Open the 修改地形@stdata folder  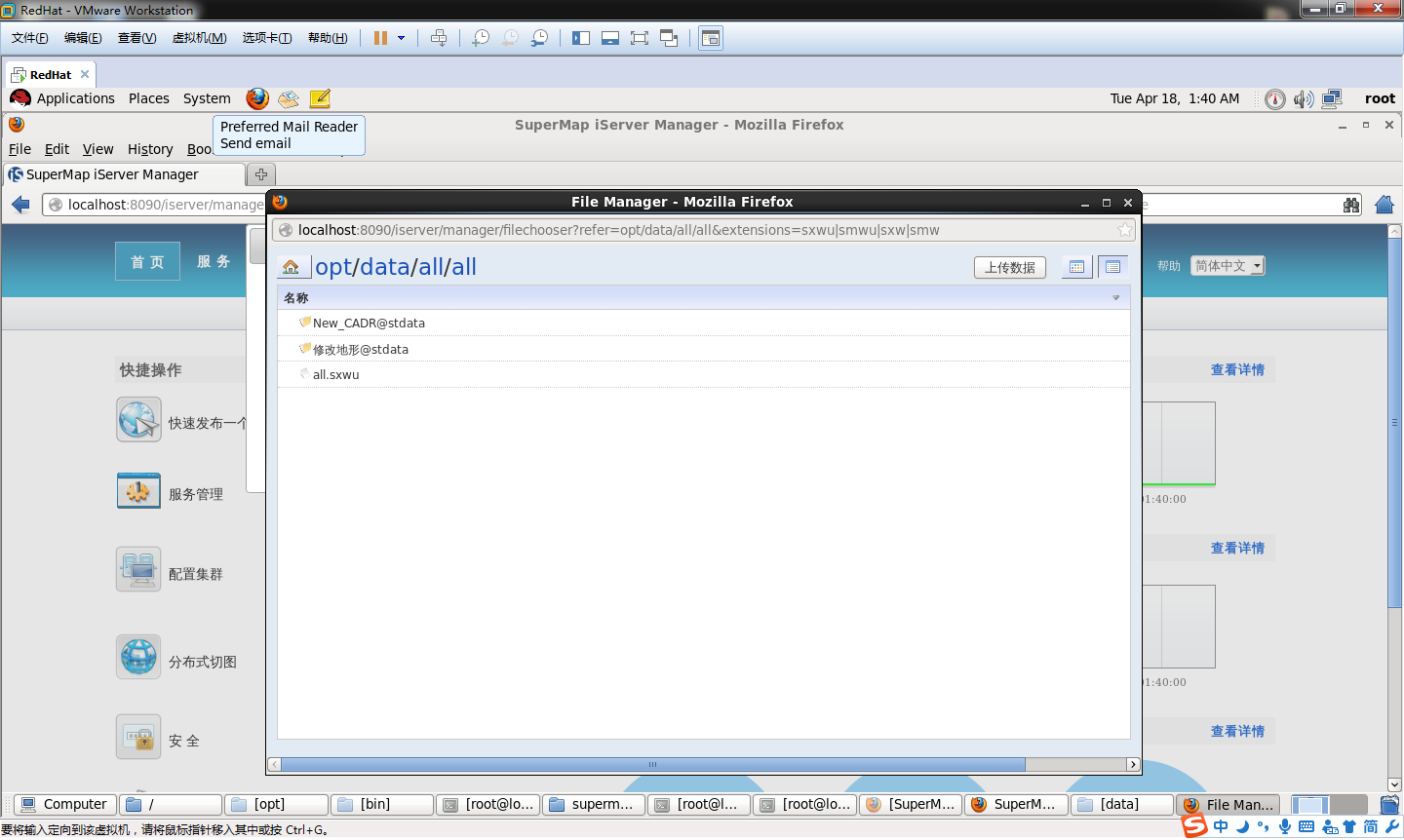point(361,349)
